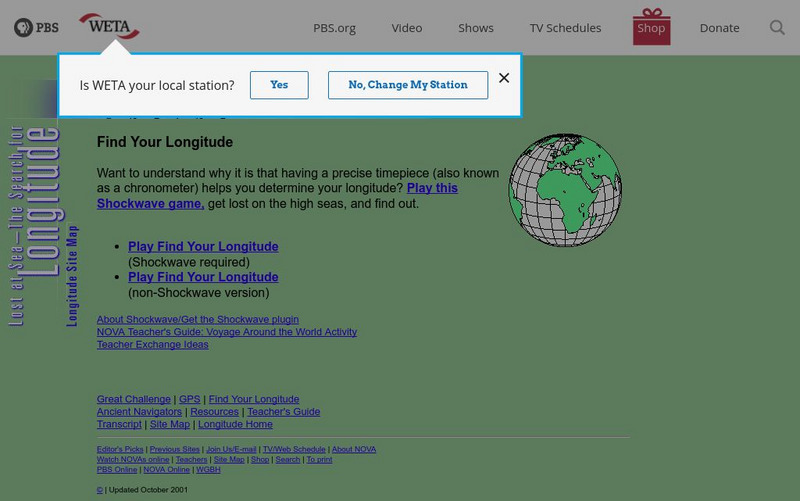Open TV/Web Schedule link

pos(294,449)
